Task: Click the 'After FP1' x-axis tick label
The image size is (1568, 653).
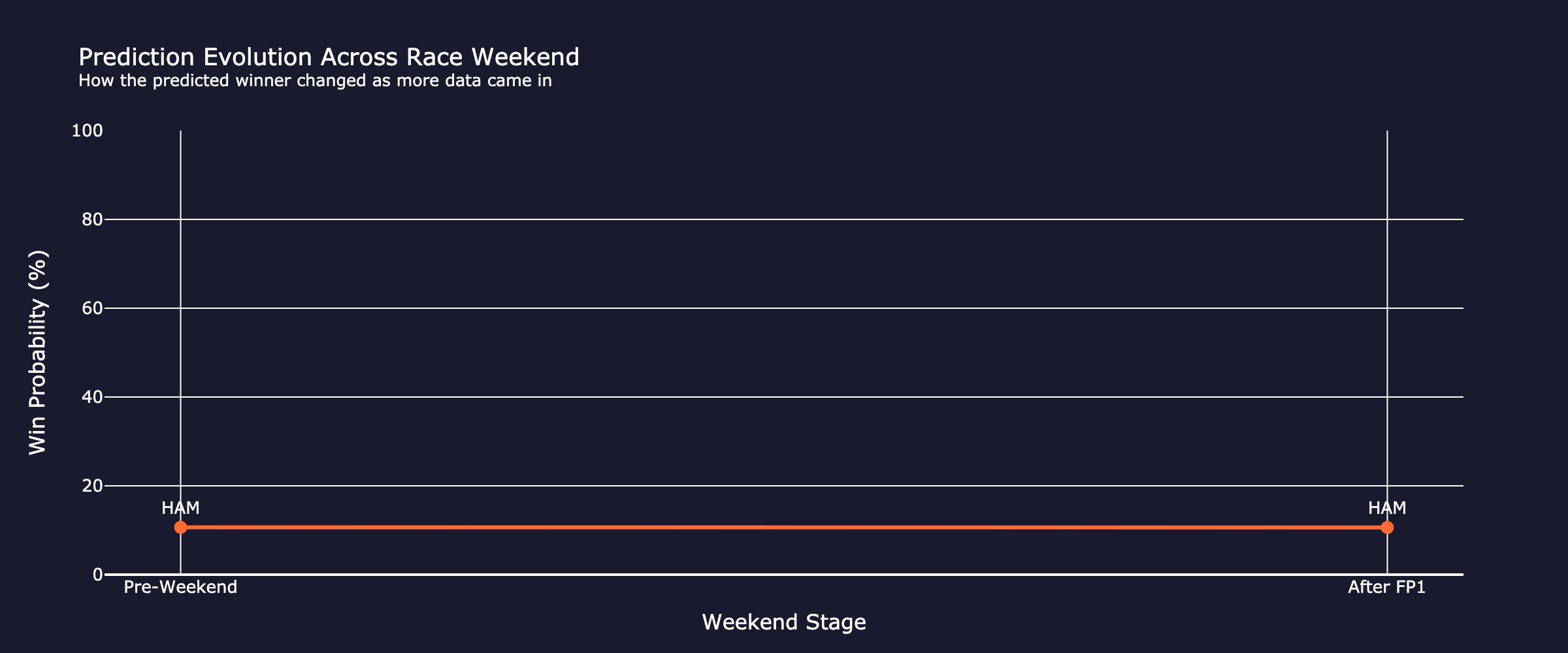Action: coord(1386,588)
